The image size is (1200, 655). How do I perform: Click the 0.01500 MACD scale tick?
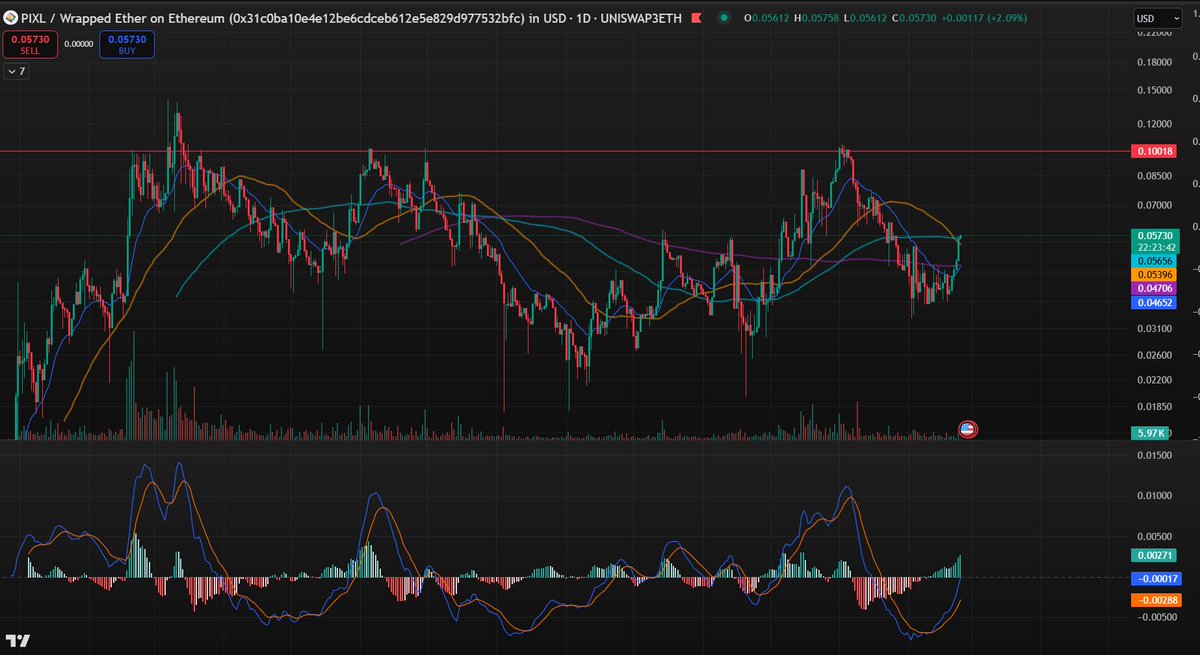(1153, 456)
